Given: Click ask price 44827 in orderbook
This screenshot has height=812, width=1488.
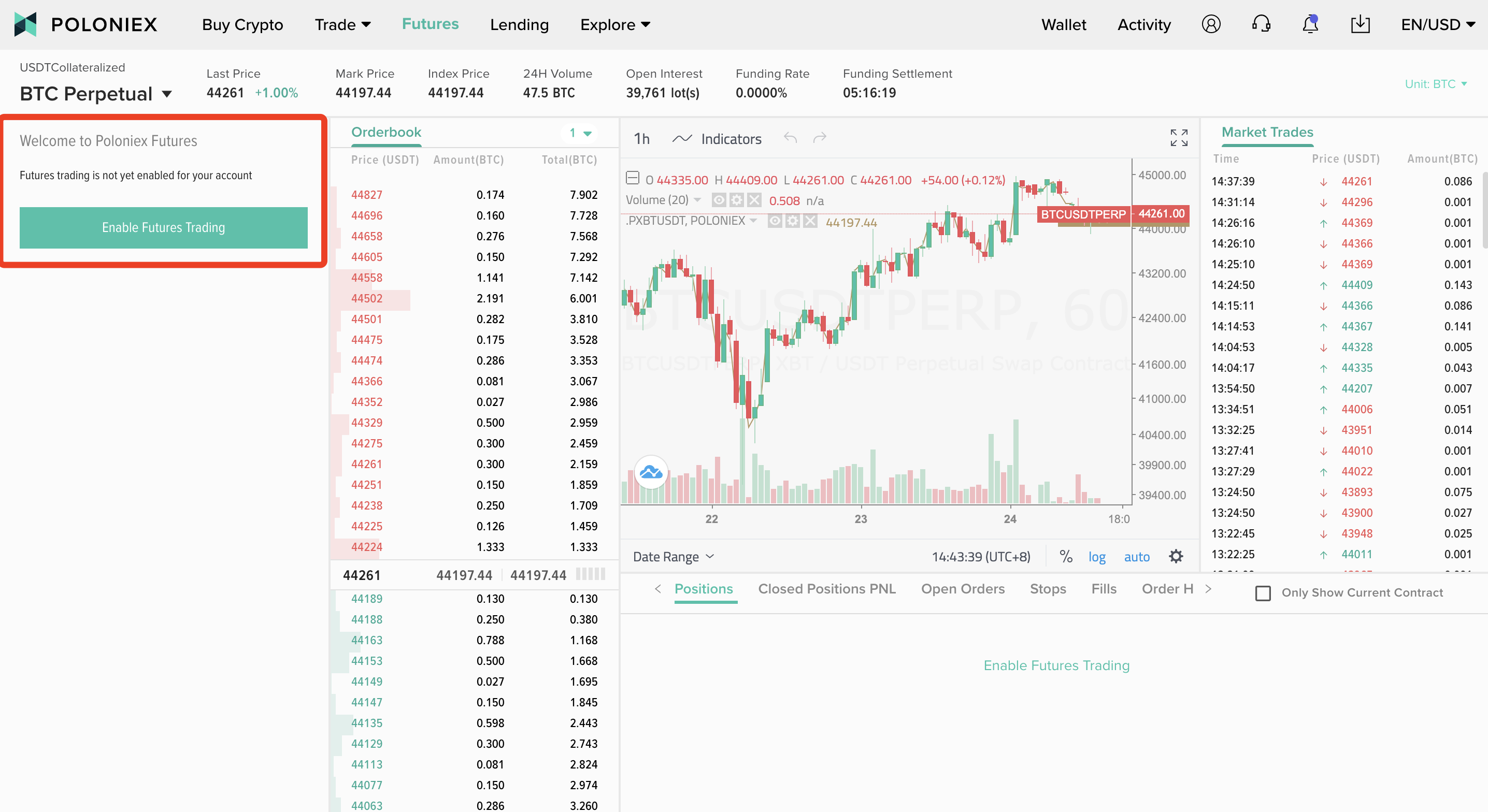Looking at the screenshot, I should tap(367, 195).
